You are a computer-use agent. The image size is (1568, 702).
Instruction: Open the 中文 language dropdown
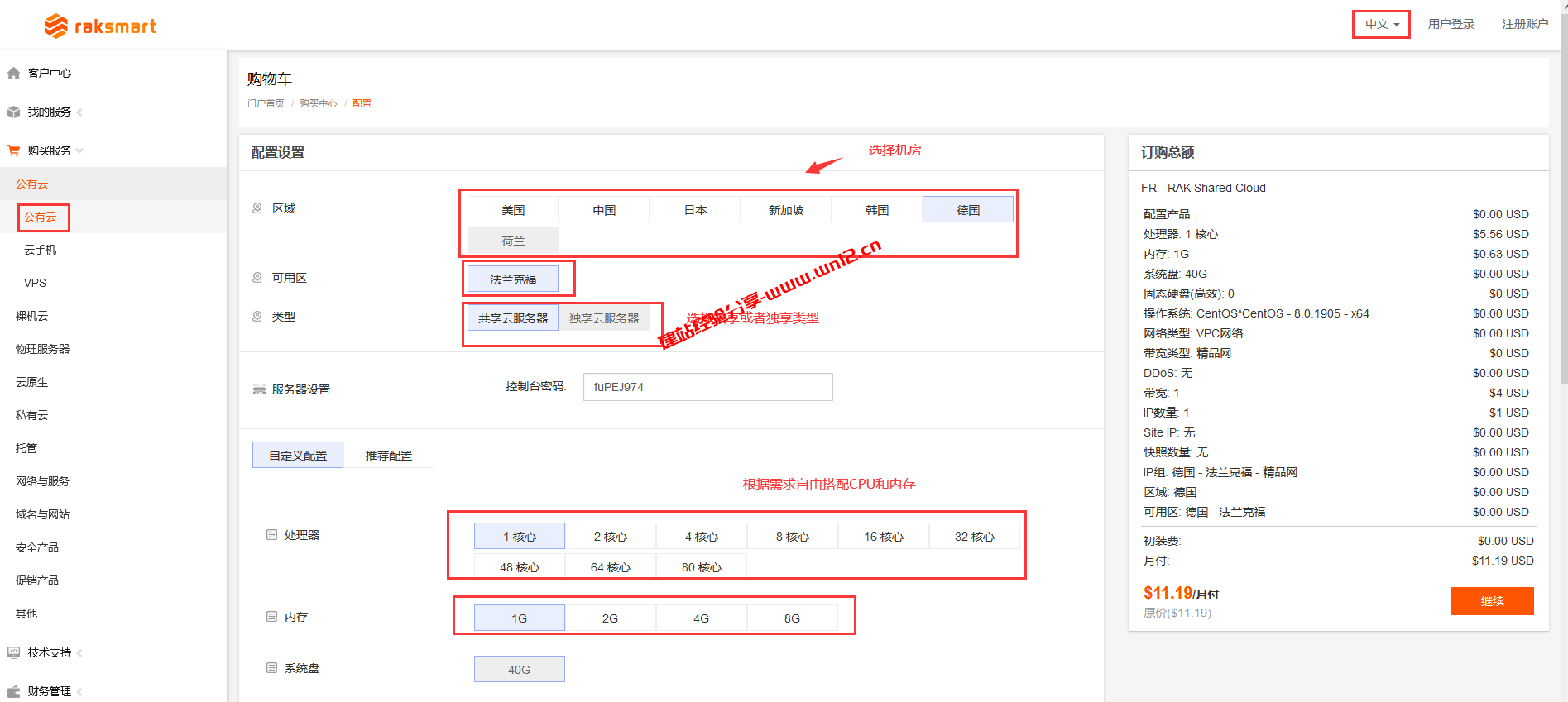point(1382,24)
